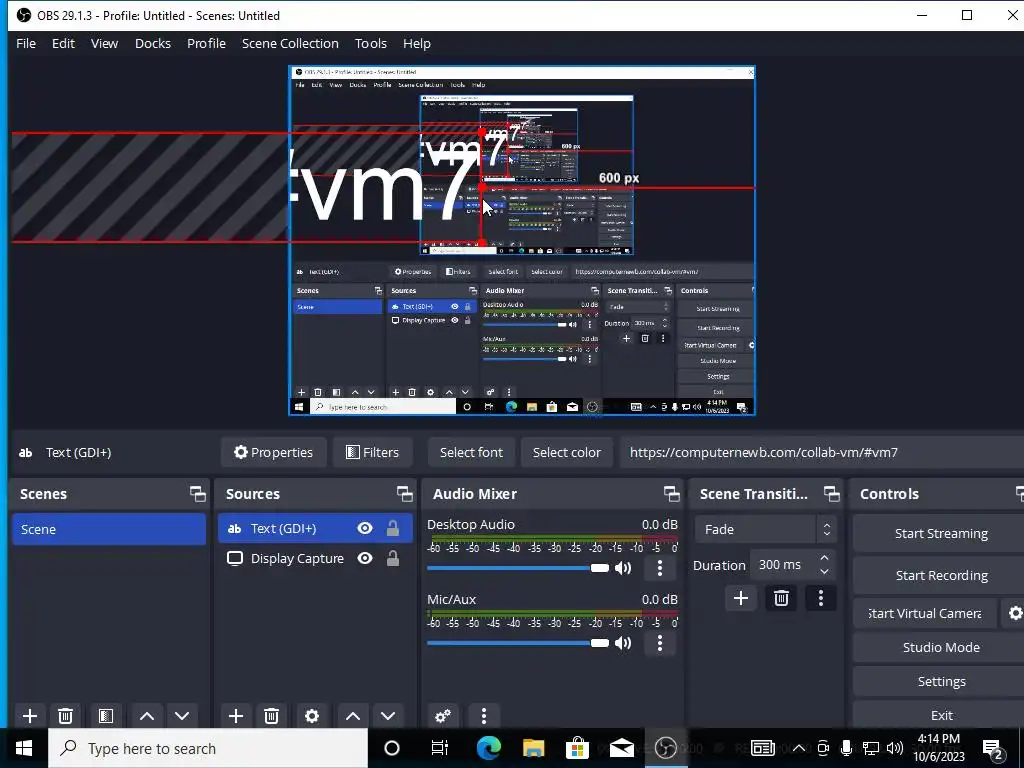Add a new scene with plus icon

(30, 716)
